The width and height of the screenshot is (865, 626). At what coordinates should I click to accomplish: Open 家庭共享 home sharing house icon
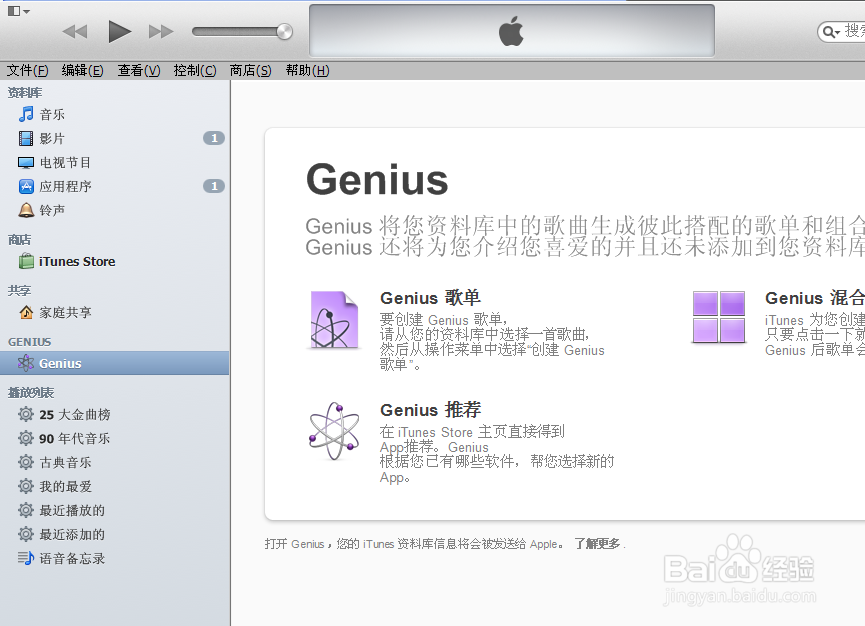click(x=26, y=312)
